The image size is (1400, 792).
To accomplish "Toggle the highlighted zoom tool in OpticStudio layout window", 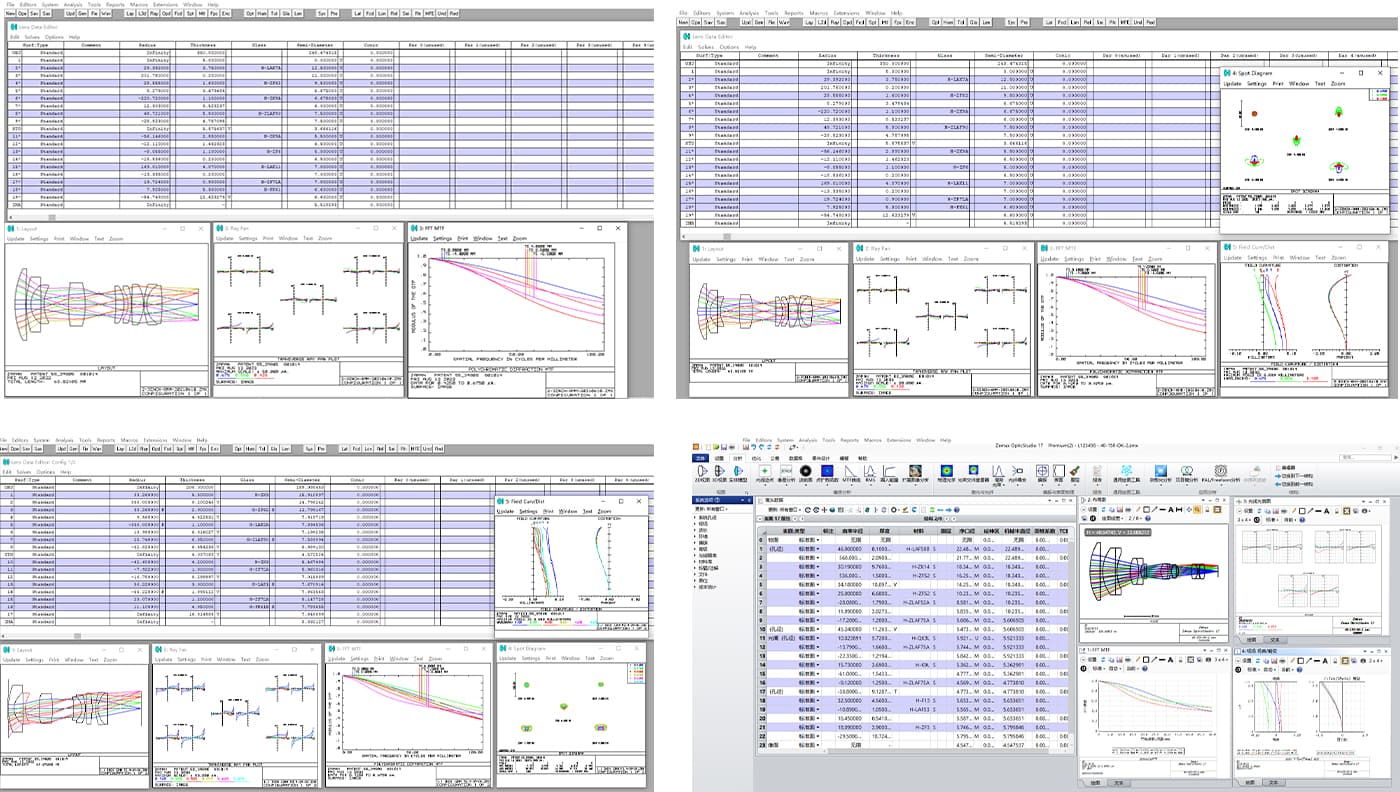I will coord(1195,509).
